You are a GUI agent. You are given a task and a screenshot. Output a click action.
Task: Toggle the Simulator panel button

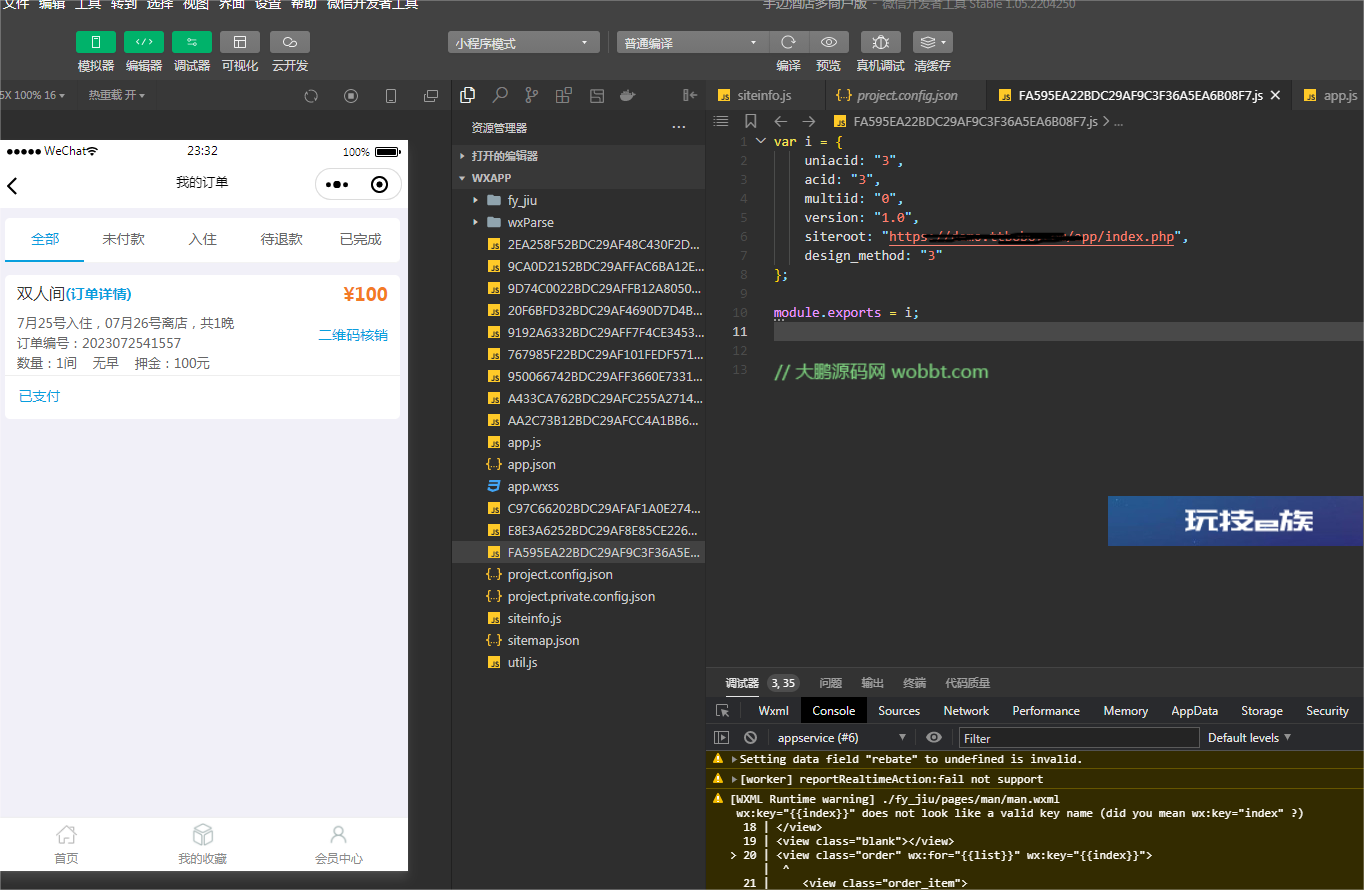(x=96, y=42)
